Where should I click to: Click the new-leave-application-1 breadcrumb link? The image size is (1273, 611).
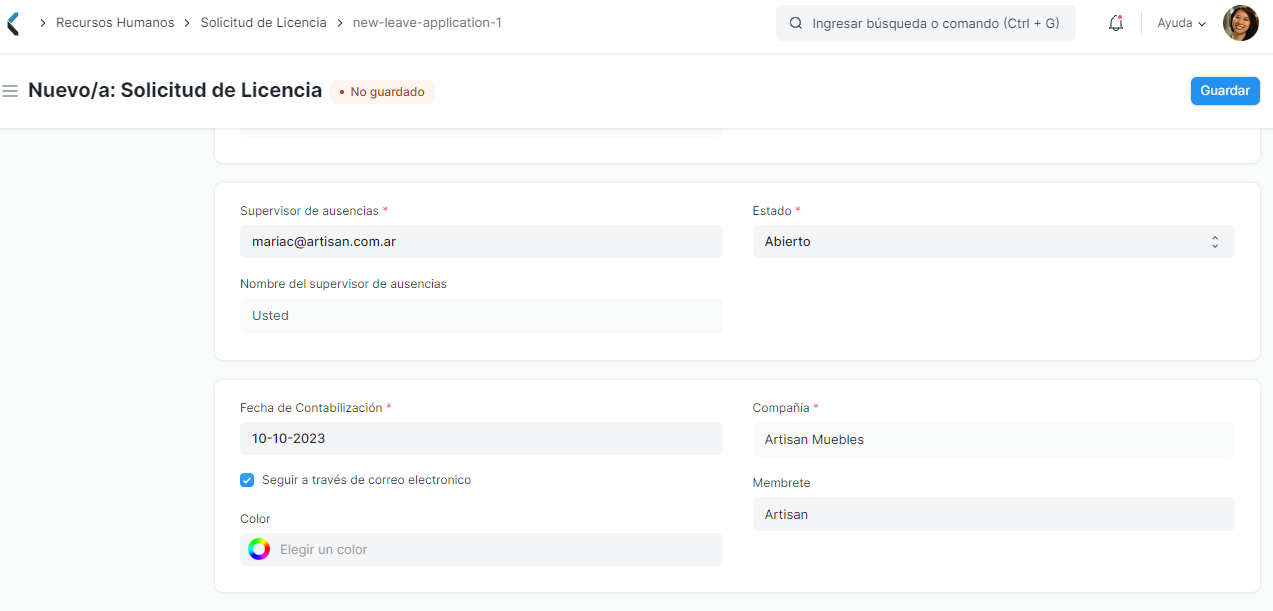424,22
